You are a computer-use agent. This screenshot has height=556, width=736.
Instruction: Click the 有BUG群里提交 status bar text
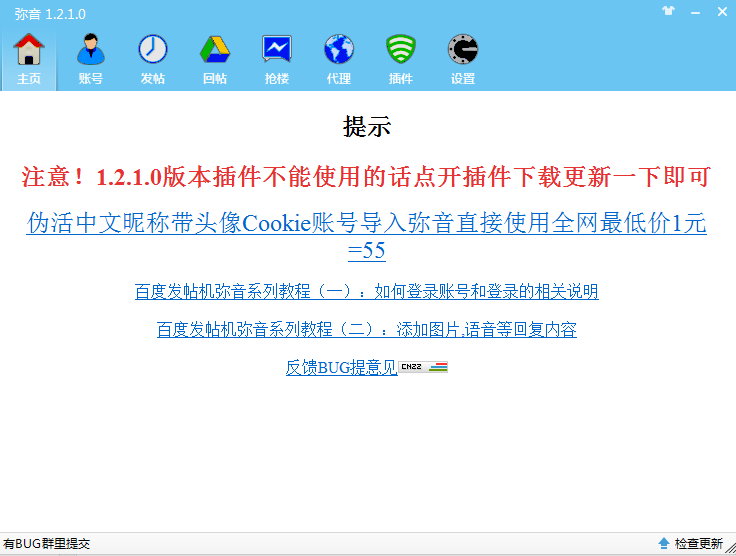click(46, 544)
